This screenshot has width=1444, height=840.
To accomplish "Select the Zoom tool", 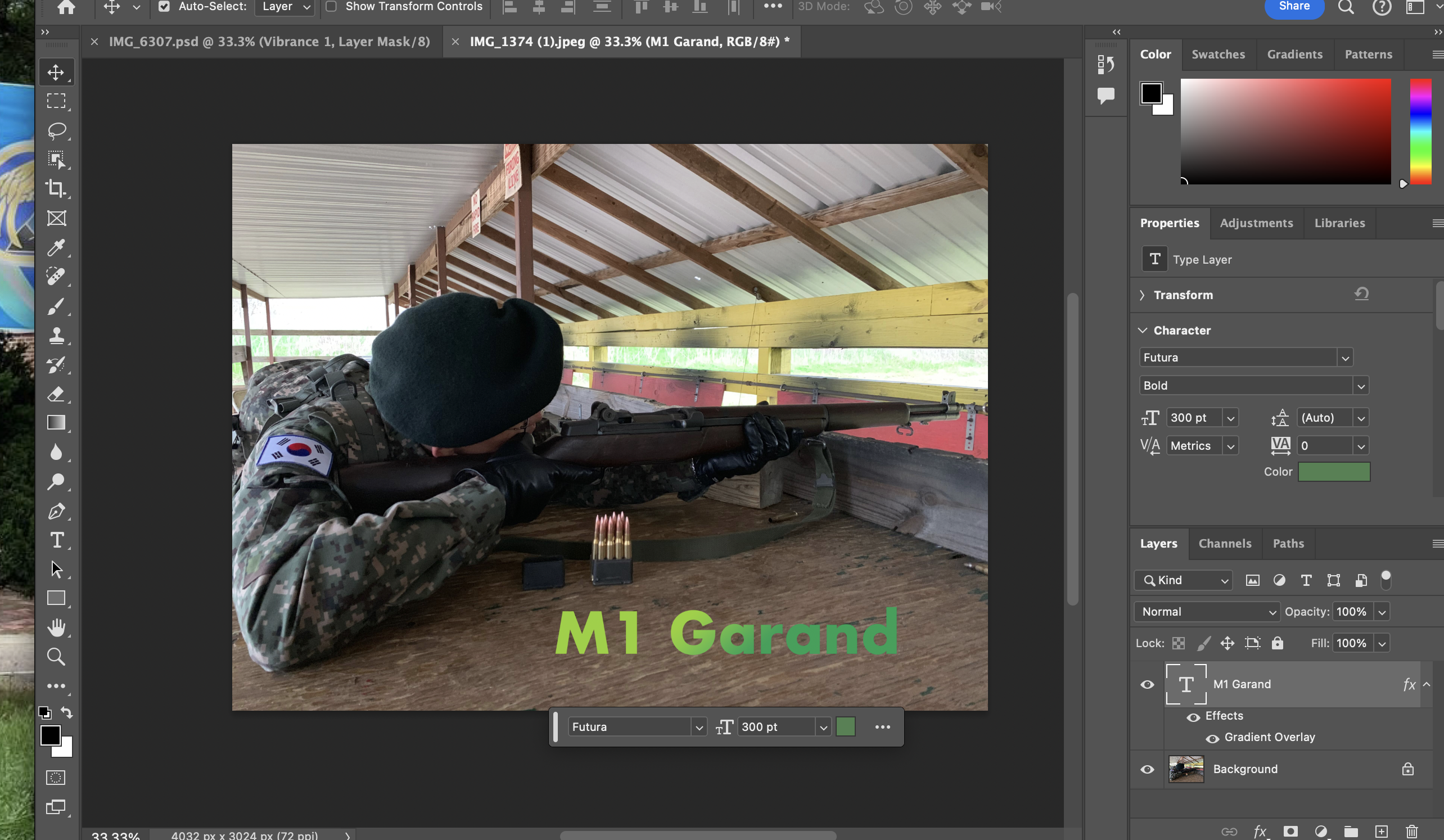I will pyautogui.click(x=56, y=657).
